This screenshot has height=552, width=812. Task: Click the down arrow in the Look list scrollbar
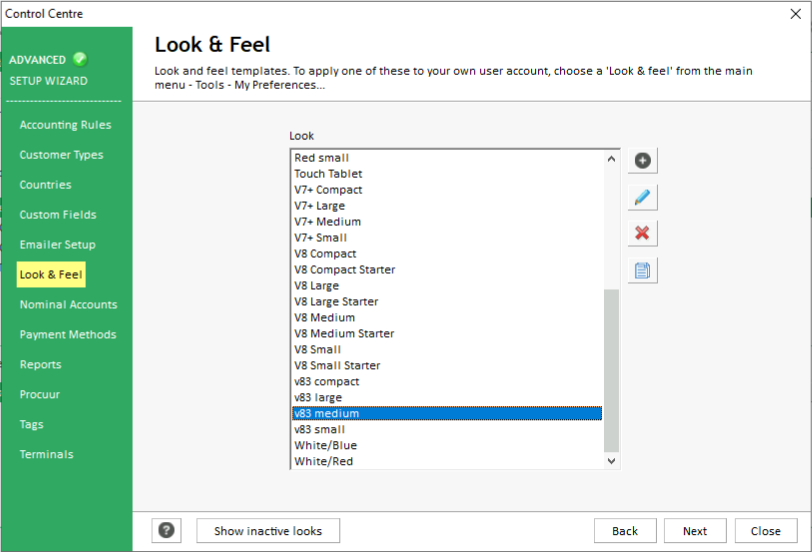click(x=611, y=461)
